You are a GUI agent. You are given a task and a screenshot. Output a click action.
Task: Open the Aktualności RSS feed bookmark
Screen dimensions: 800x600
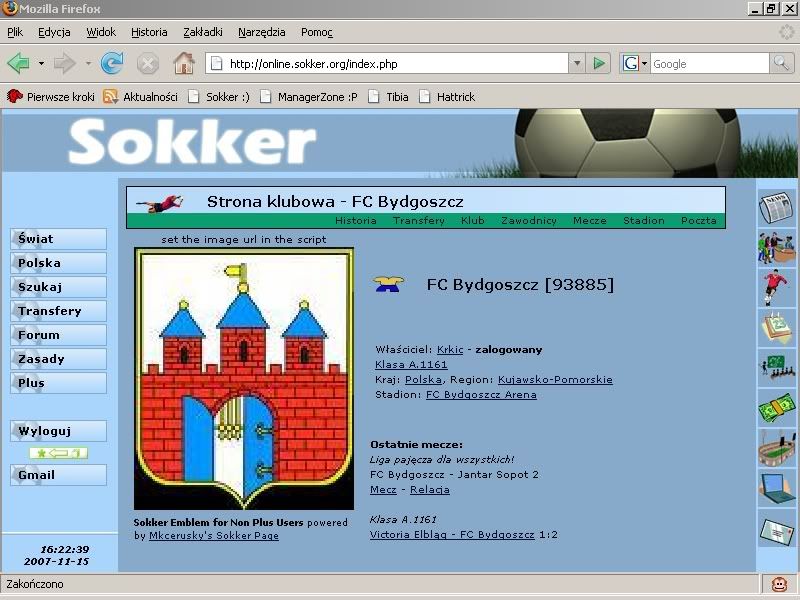point(140,97)
